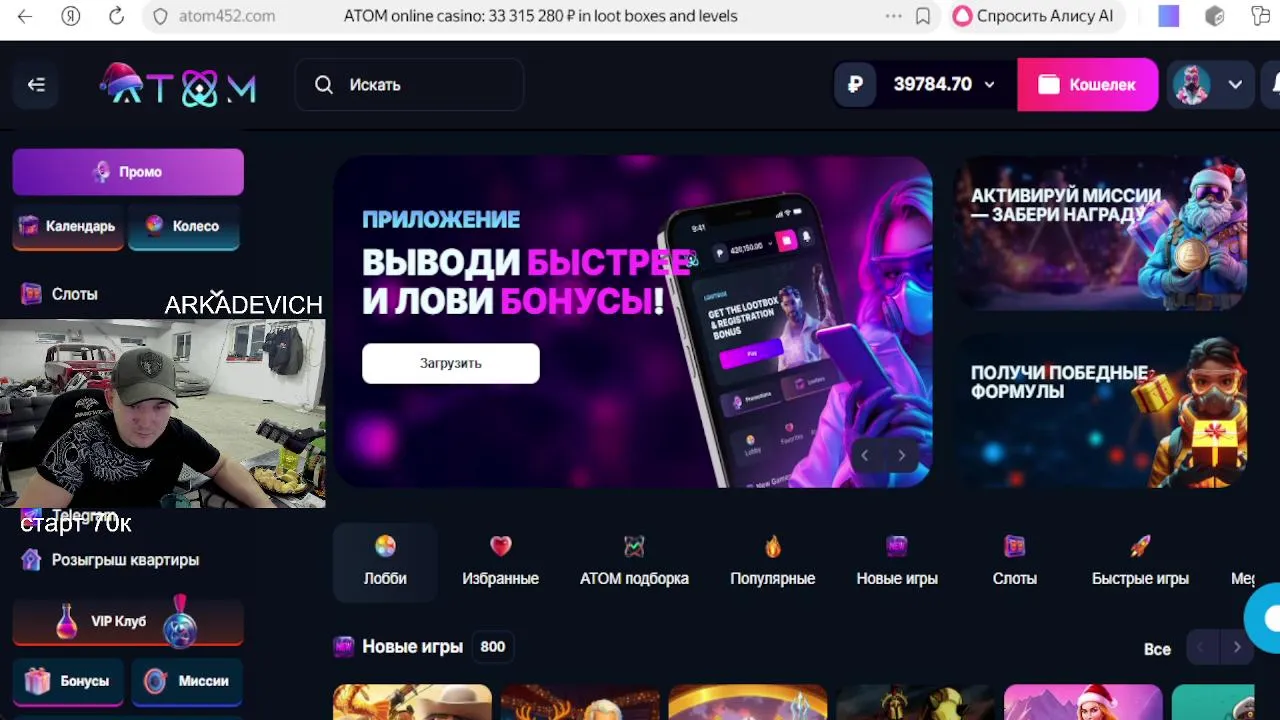This screenshot has width=1280, height=720.
Task: Click the Загрузить button on the banner
Action: point(451,363)
